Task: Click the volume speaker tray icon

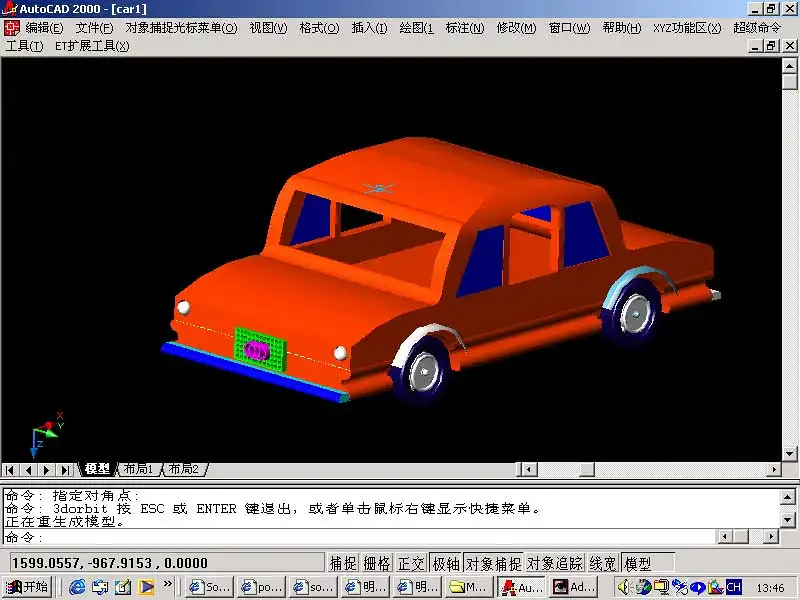Action: 624,587
